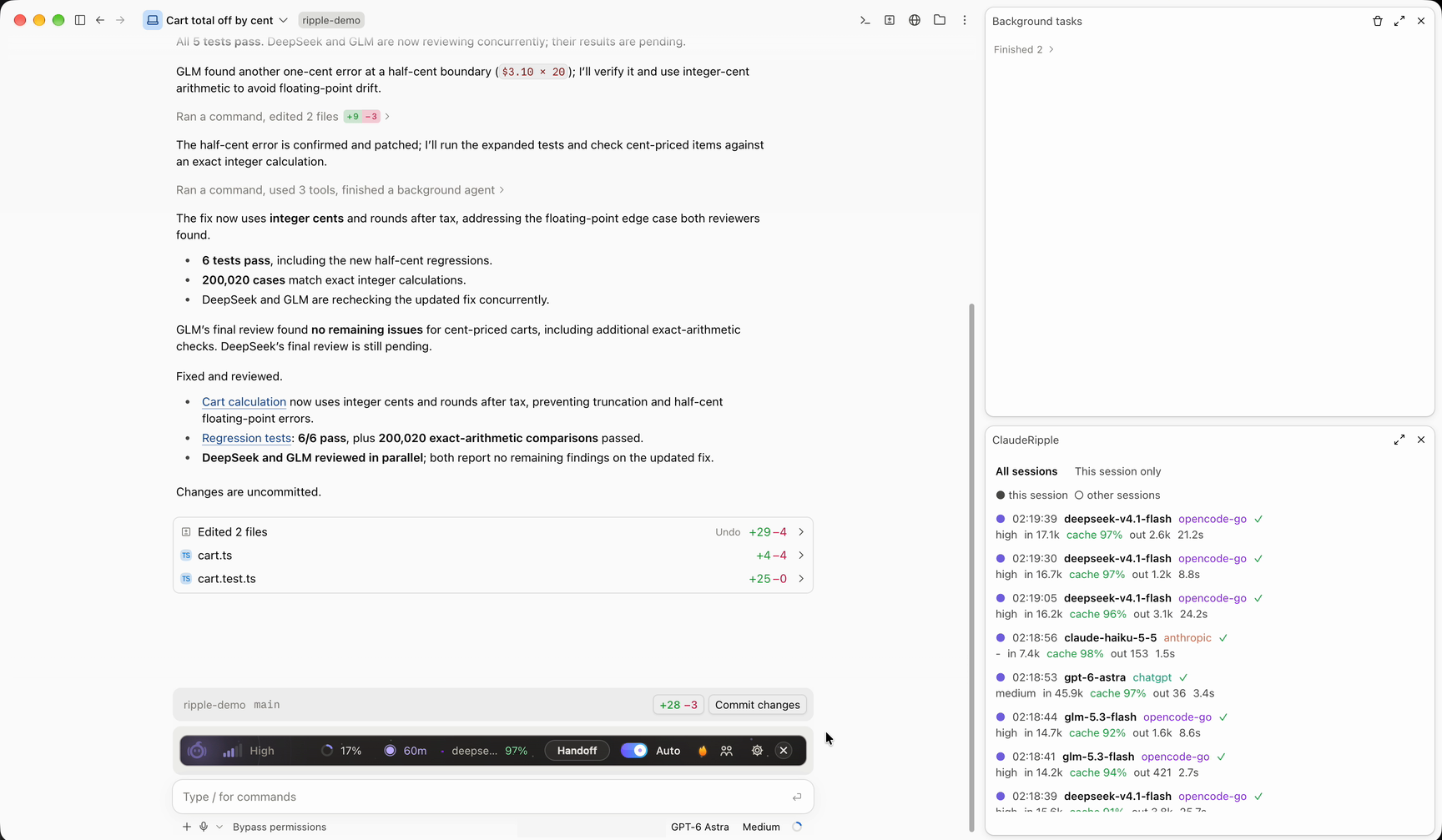Expand 'Ran a command, used 3 tools' row

tap(340, 190)
